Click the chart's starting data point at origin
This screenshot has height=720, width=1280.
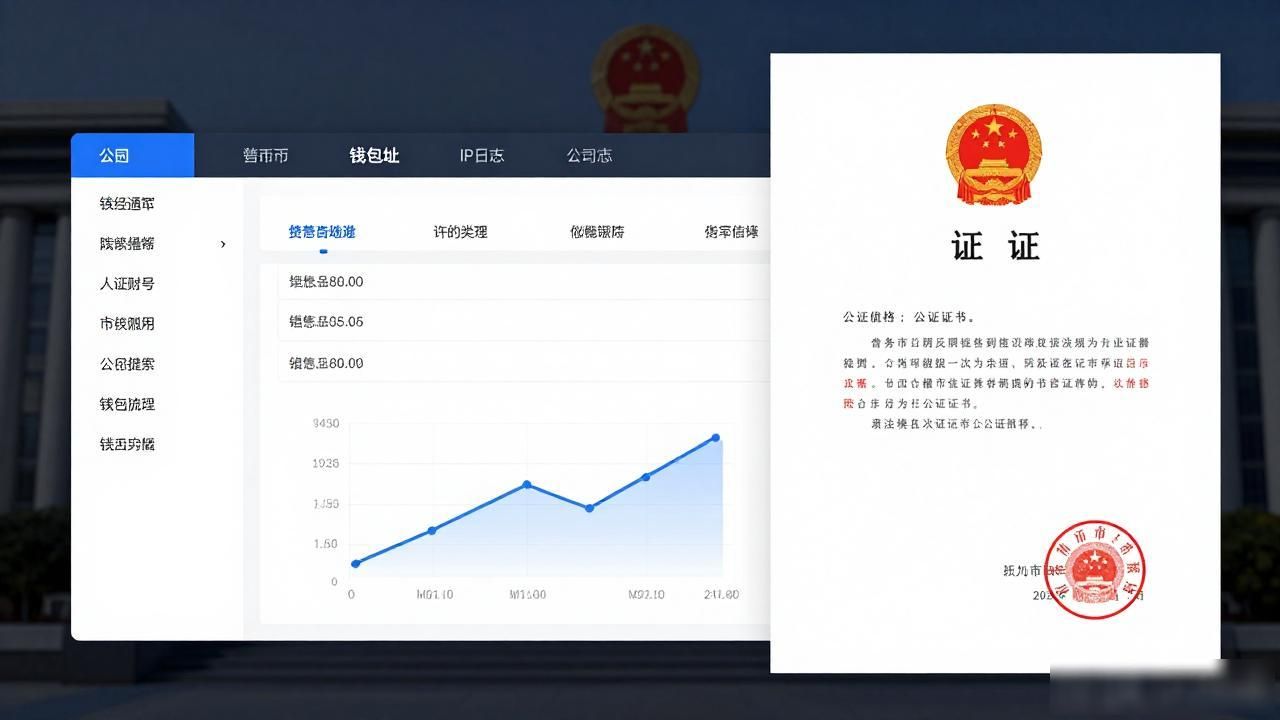pos(355,564)
